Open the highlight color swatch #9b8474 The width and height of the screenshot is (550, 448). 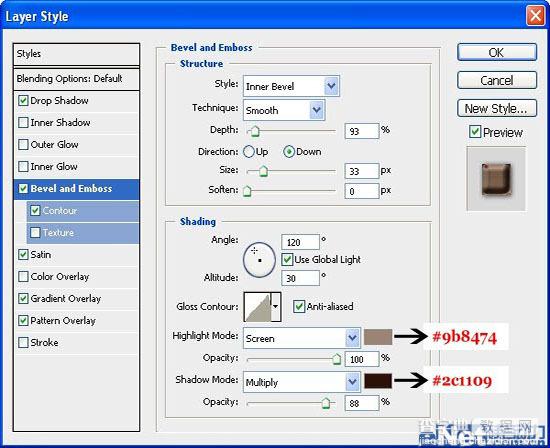tap(378, 337)
